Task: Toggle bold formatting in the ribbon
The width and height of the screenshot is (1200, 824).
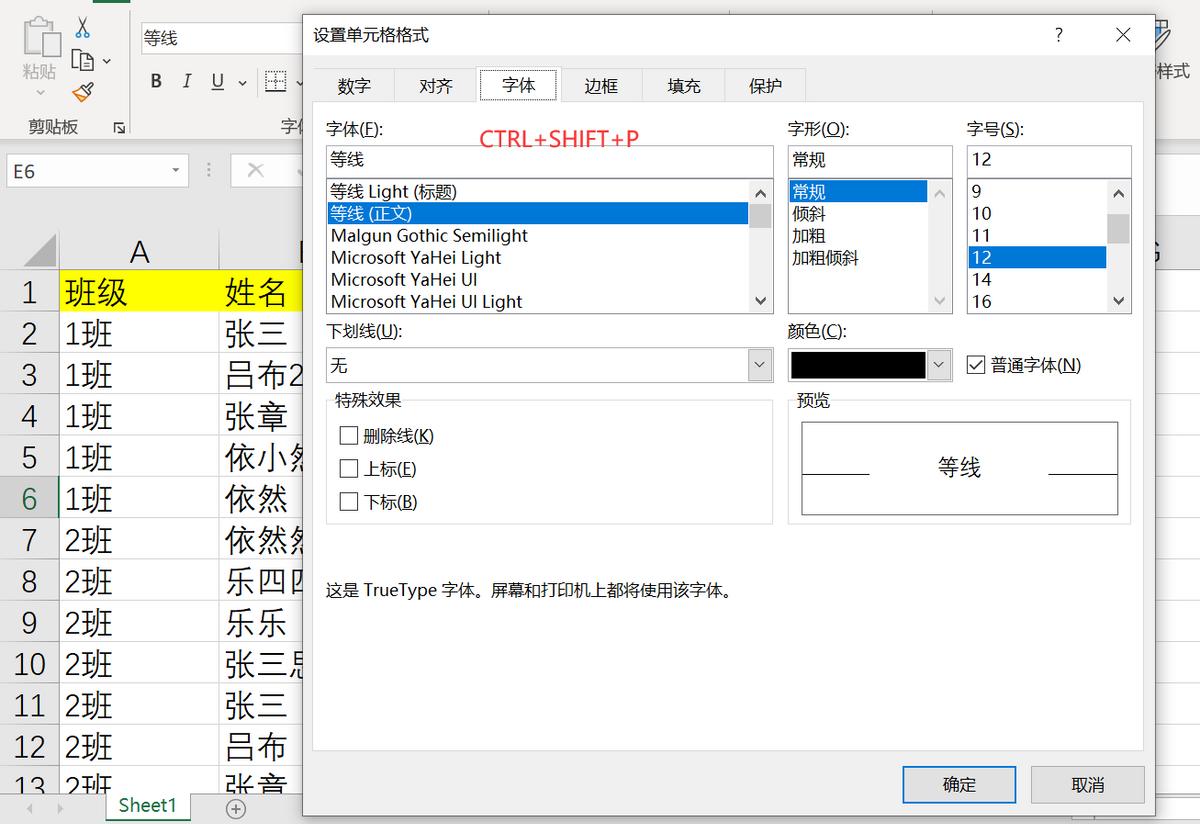Action: coord(155,80)
